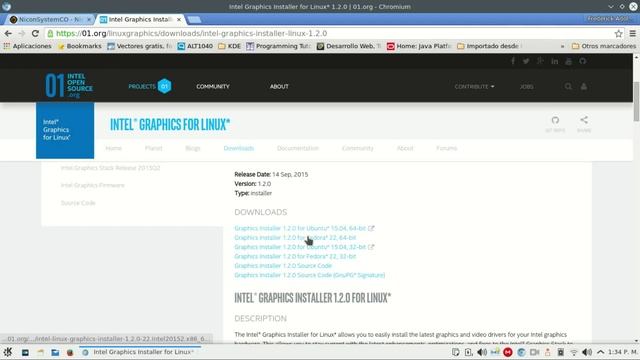Activate Intel Graphics Installer taskbar entry

pos(140,352)
